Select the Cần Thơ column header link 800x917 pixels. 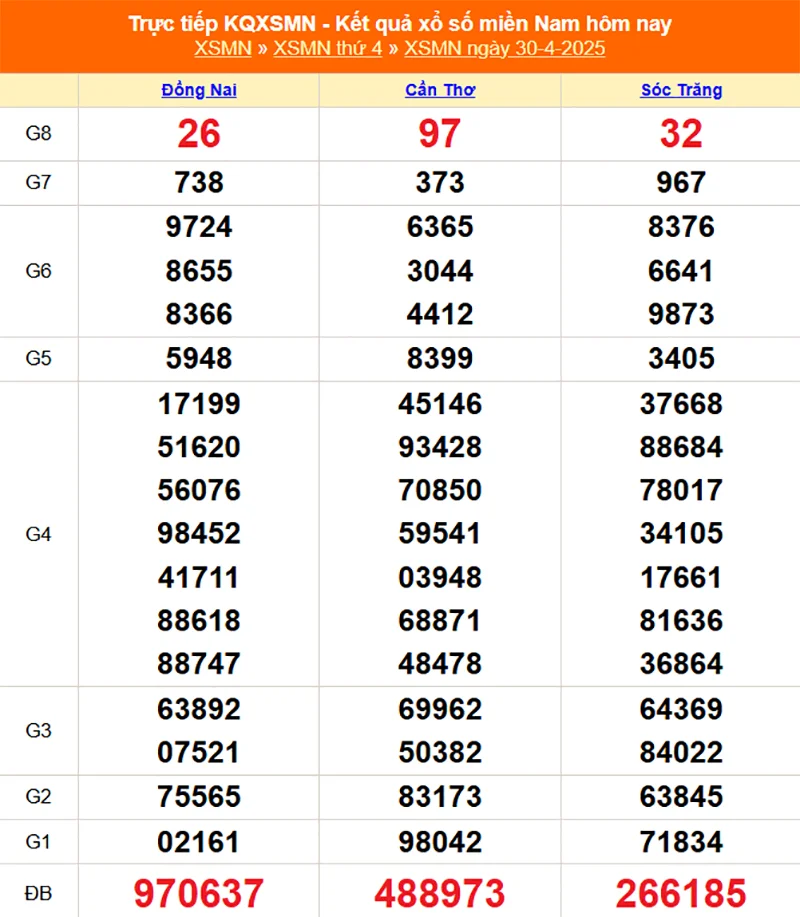coord(440,90)
